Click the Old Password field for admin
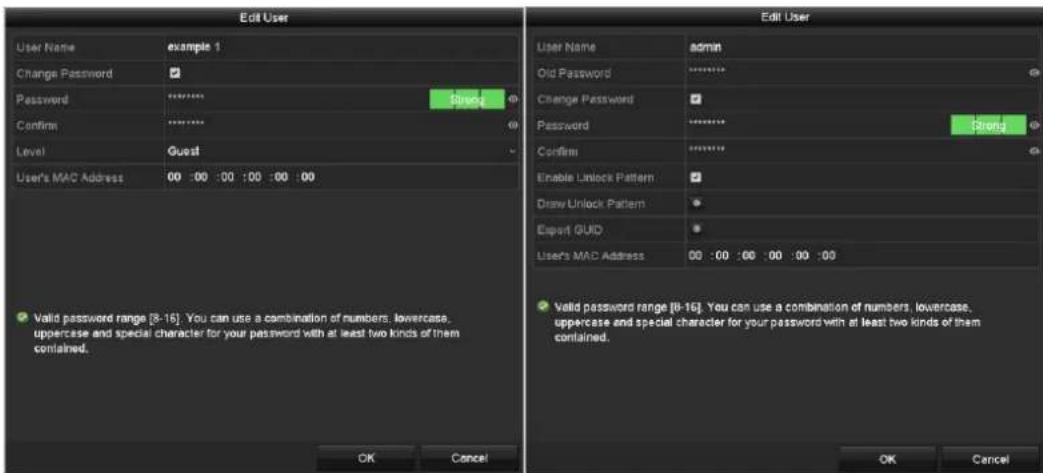 click(856, 73)
